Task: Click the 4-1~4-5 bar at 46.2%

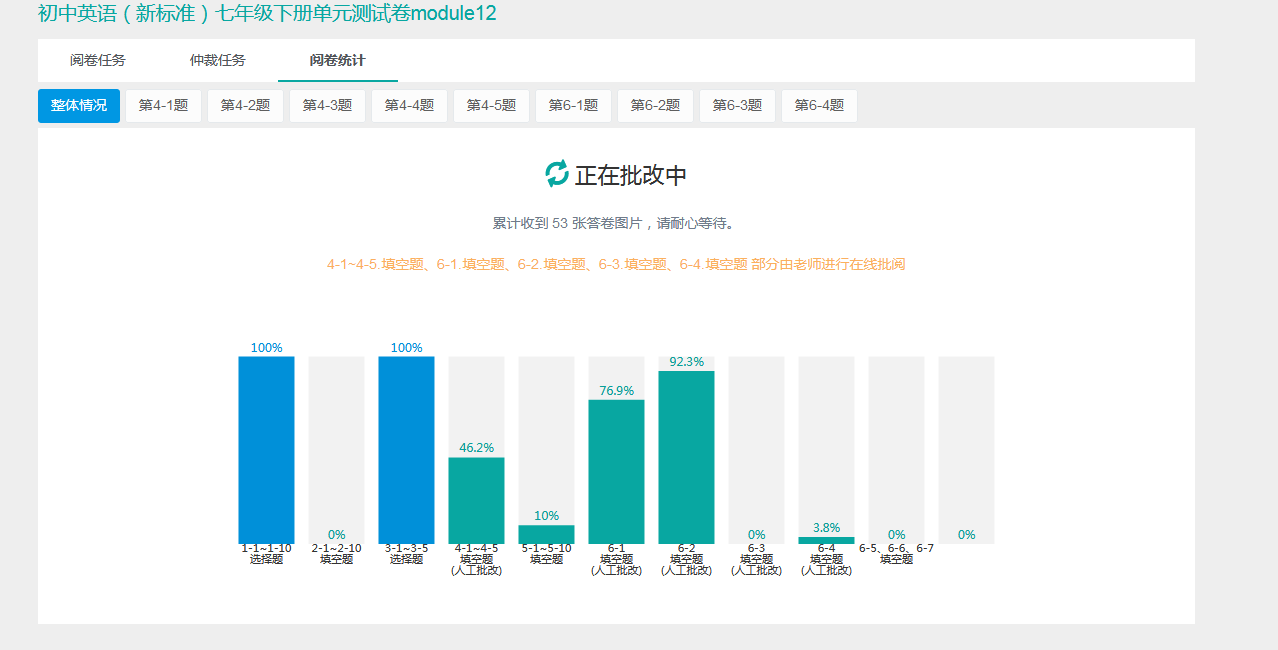Action: [x=476, y=500]
